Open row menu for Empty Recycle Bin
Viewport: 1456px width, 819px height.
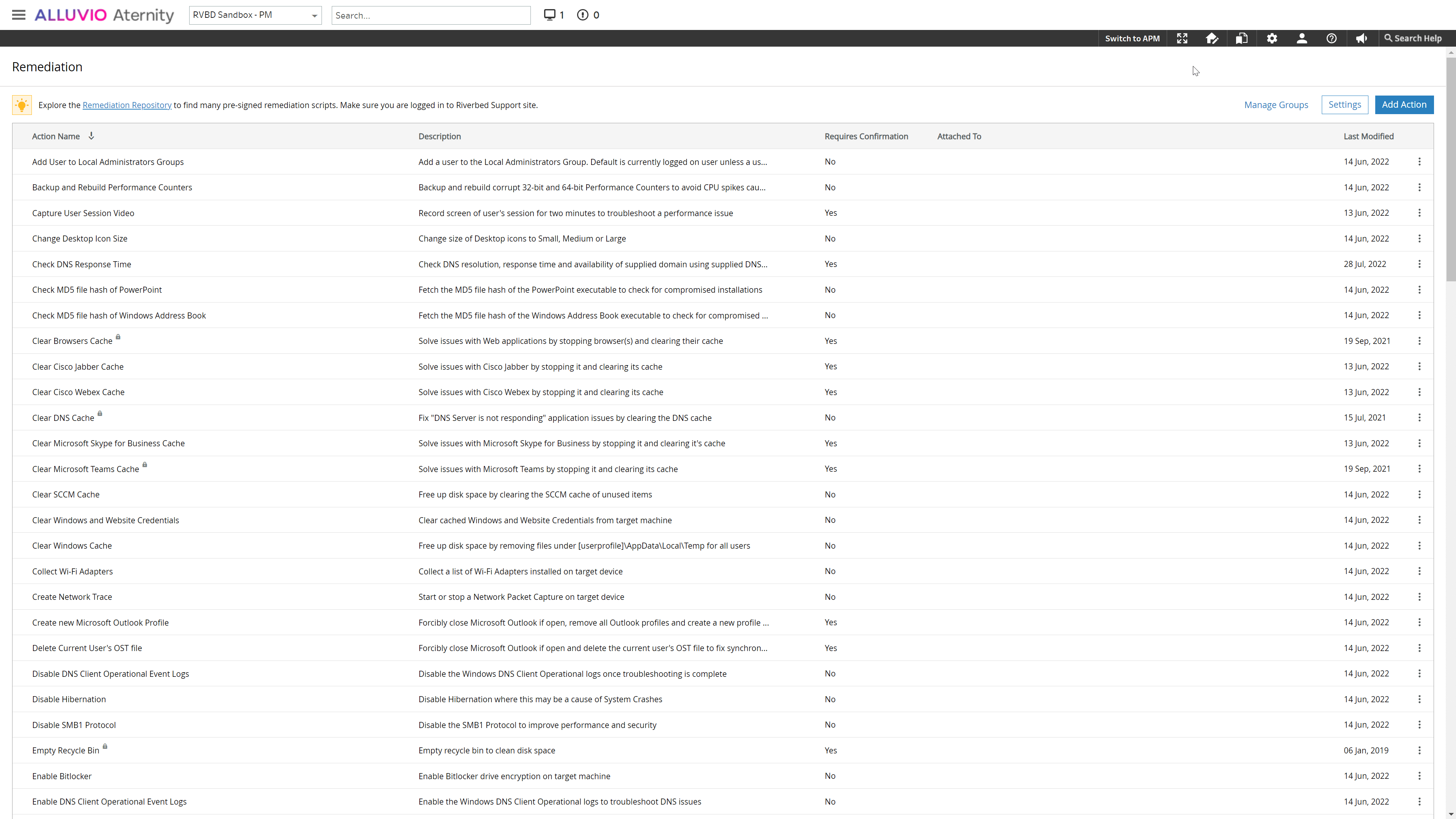[x=1419, y=751]
